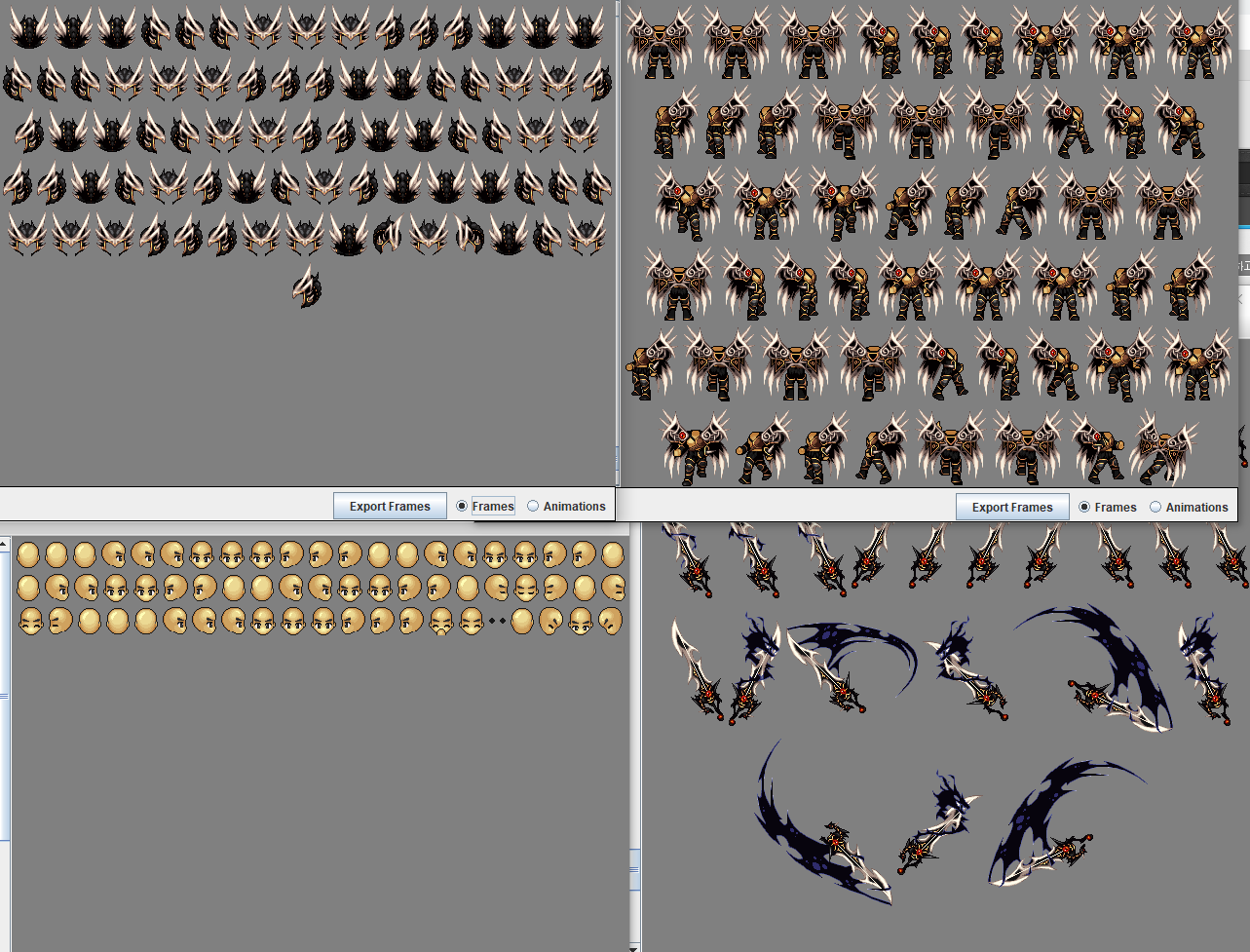Screen dimensions: 1250x952
Task: Click the vertical scrollbar thumb of the head sheet panel
Action: point(635,869)
